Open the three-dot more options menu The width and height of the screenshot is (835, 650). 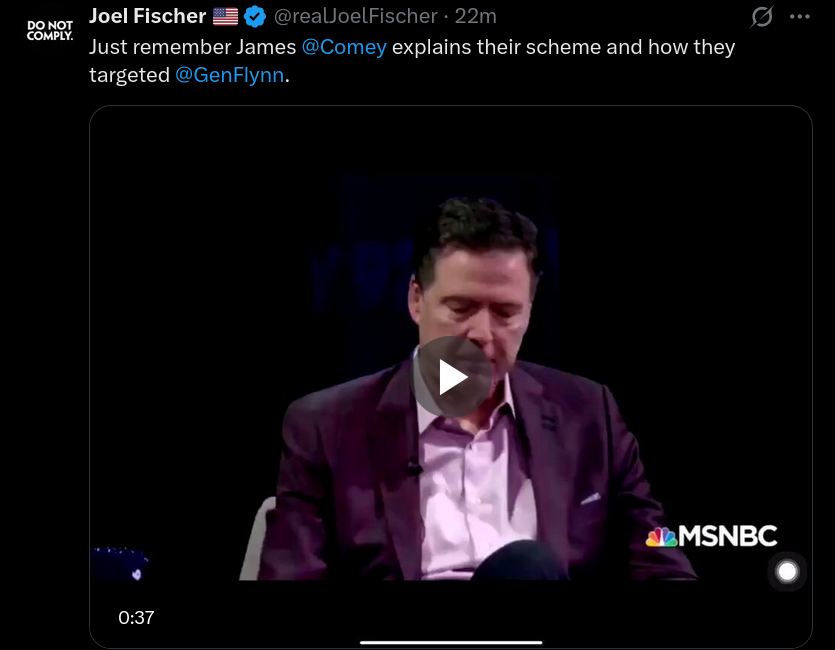coord(799,17)
